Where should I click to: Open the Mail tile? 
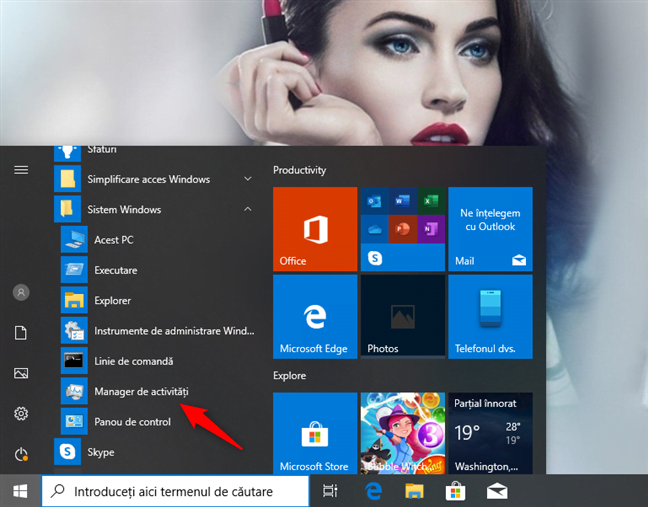490,229
